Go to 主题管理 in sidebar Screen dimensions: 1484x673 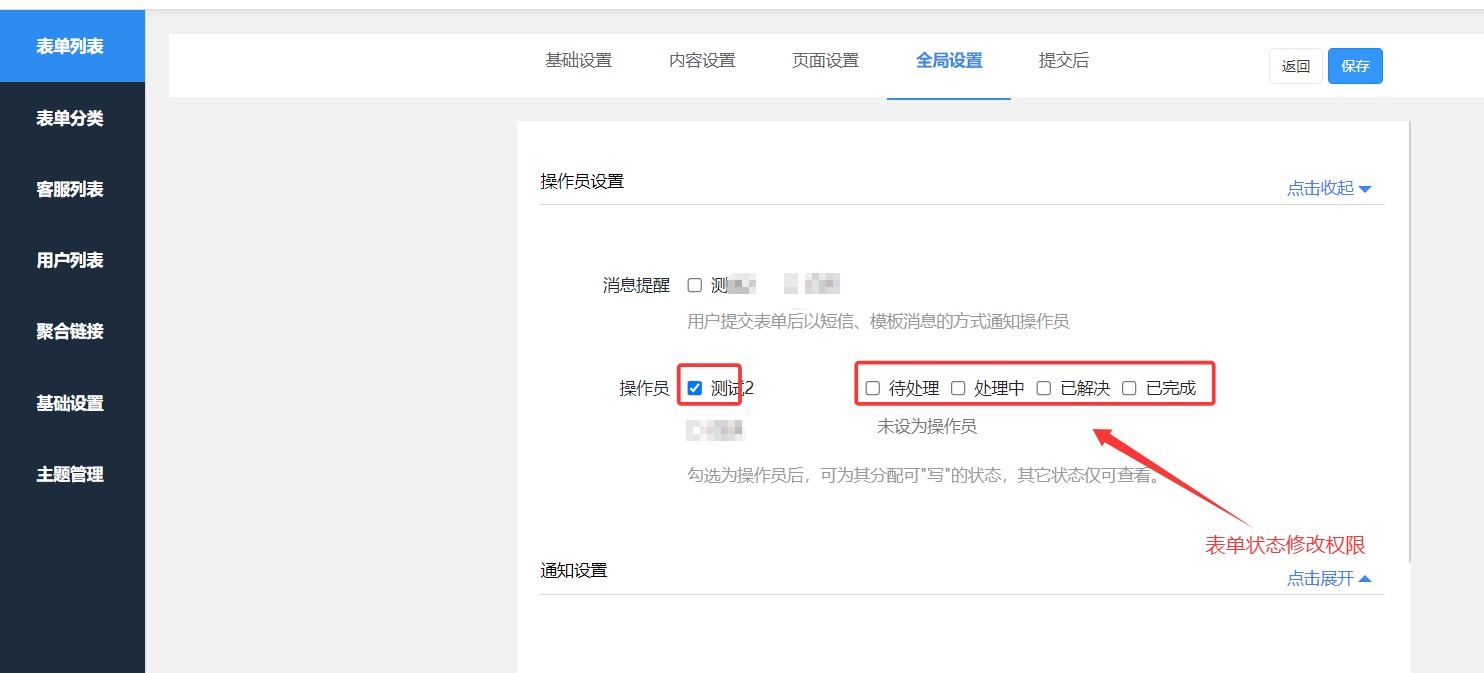(70, 474)
